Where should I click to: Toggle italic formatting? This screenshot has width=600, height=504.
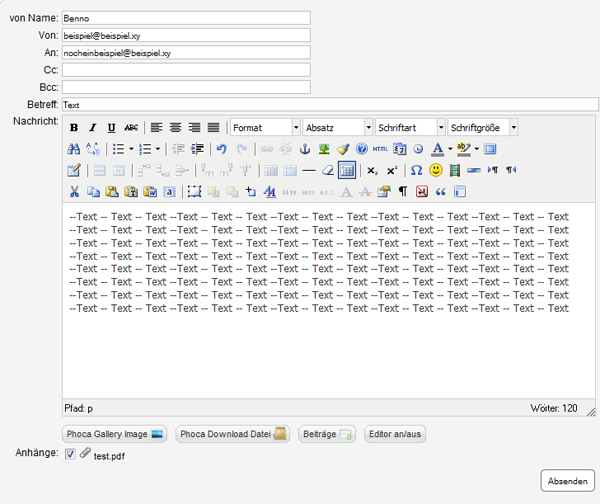pos(93,128)
